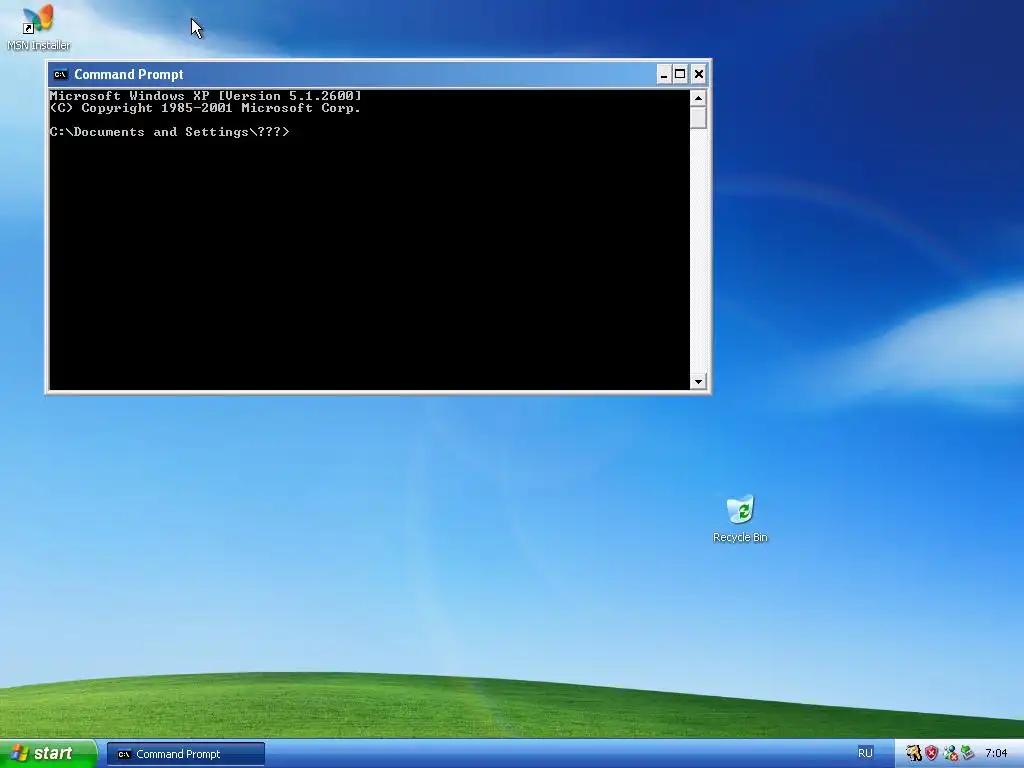
Task: Click the red Security Center shield tray icon
Action: (931, 753)
